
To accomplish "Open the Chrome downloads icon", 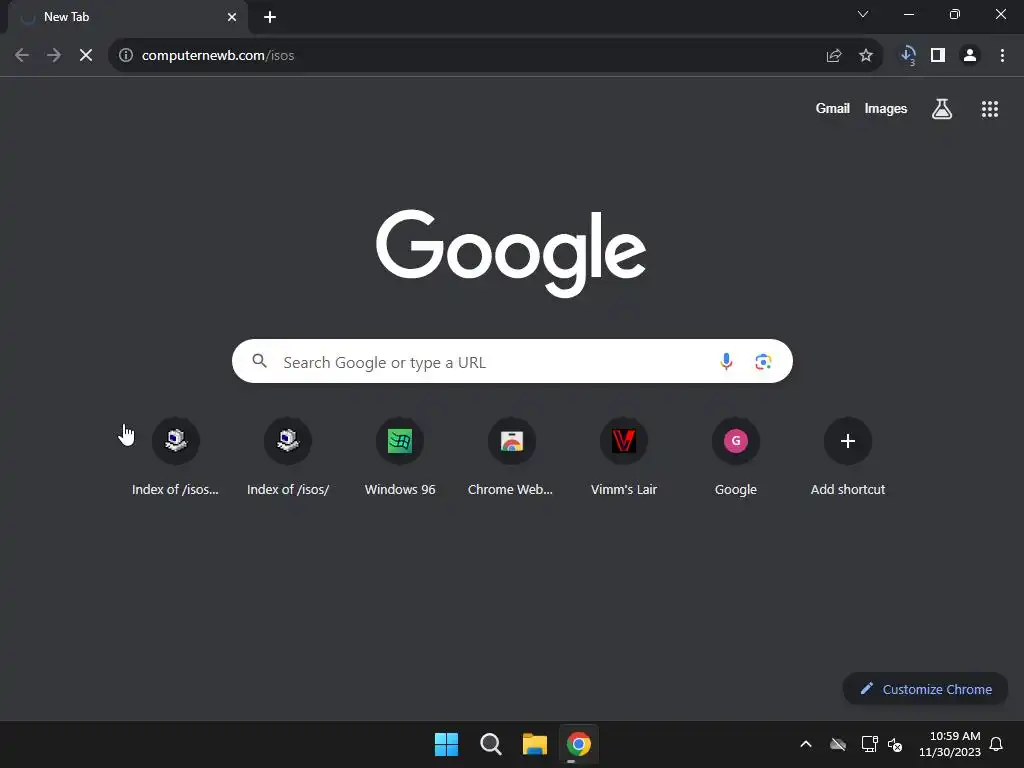I will [x=907, y=56].
